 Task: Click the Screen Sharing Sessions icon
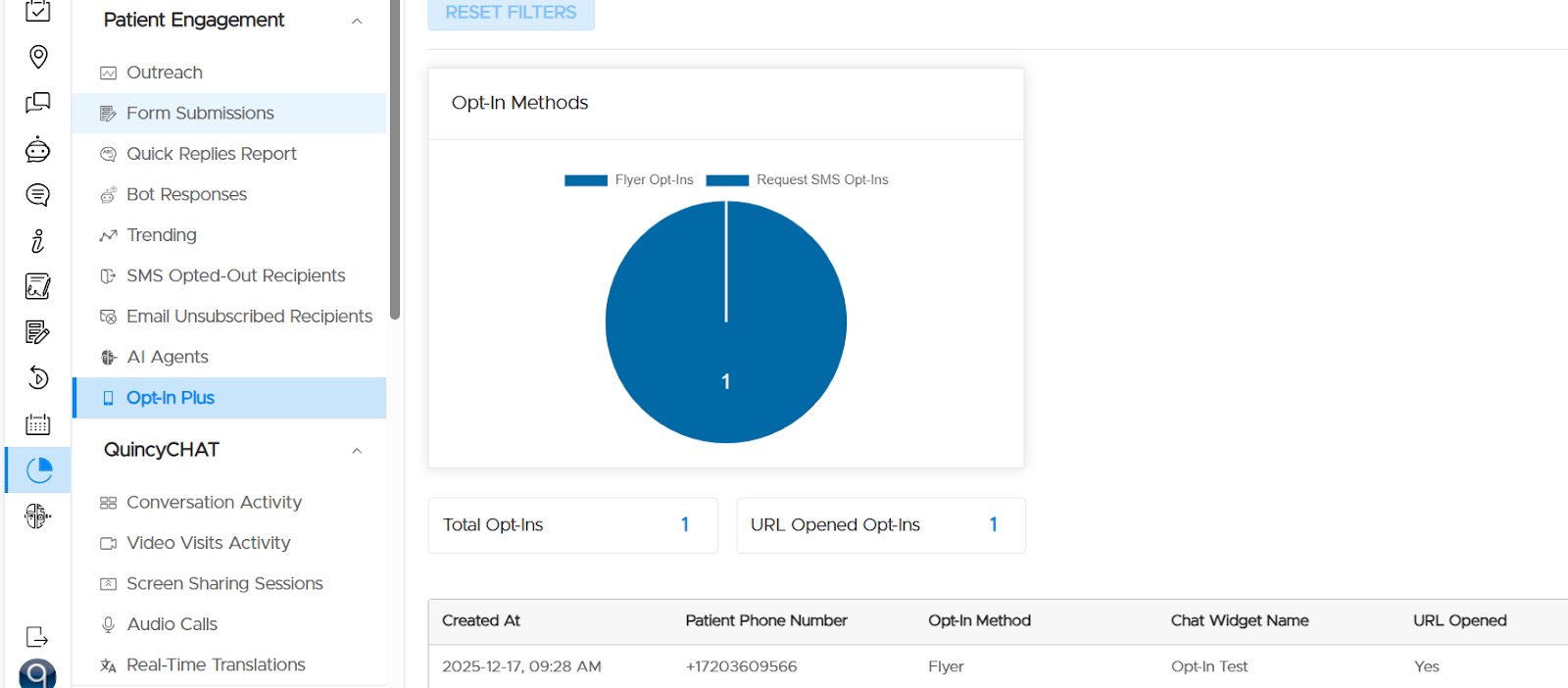point(109,584)
